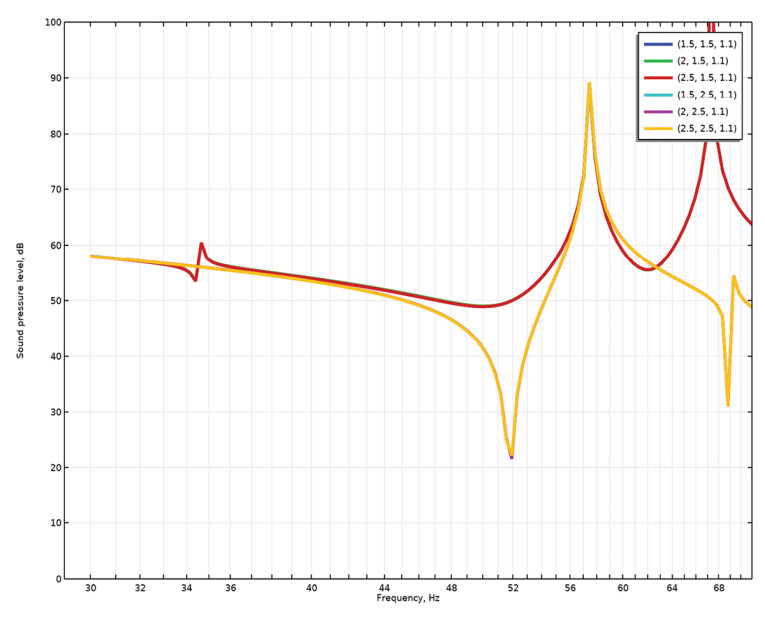Select legend label (2, 1.5, 1.1)

pyautogui.click(x=703, y=61)
